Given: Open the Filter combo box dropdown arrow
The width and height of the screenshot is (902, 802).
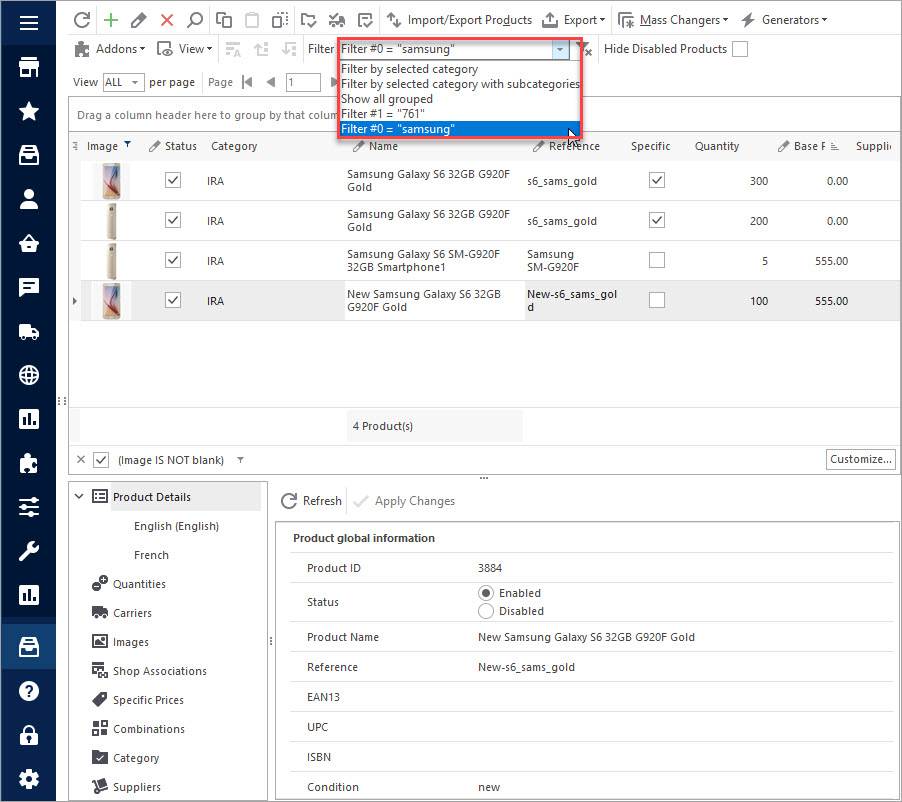Looking at the screenshot, I should [x=560, y=49].
